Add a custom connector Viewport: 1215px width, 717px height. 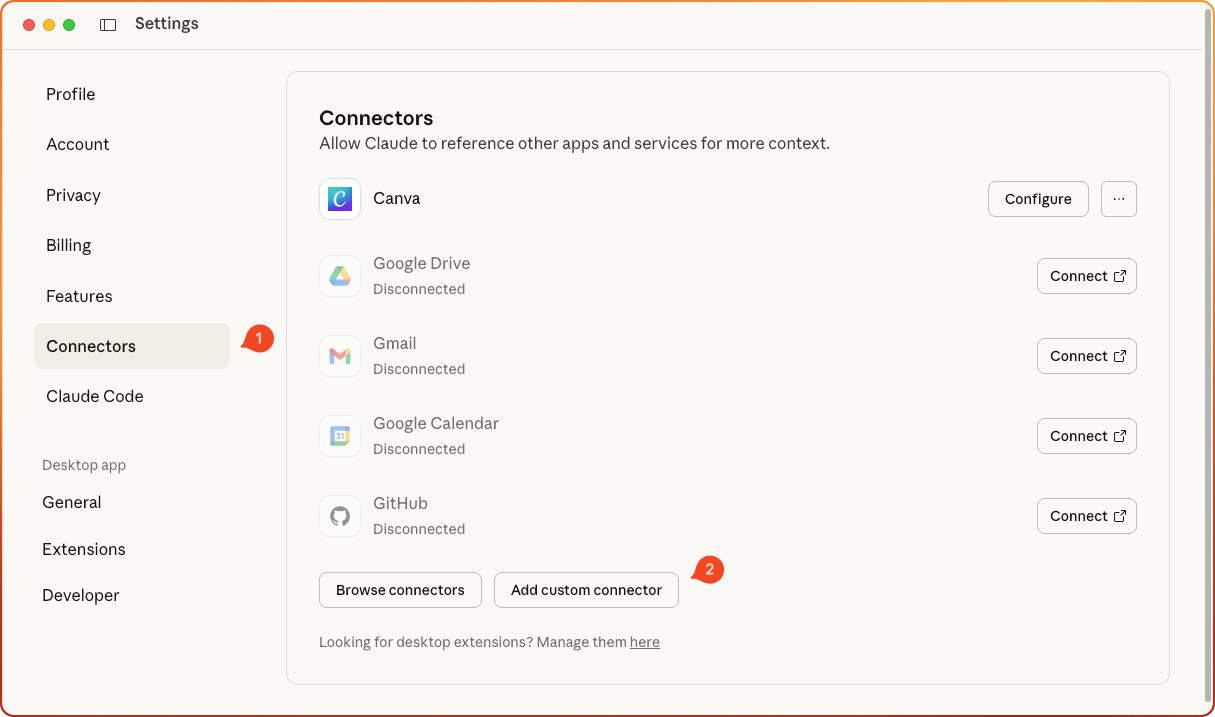point(586,590)
